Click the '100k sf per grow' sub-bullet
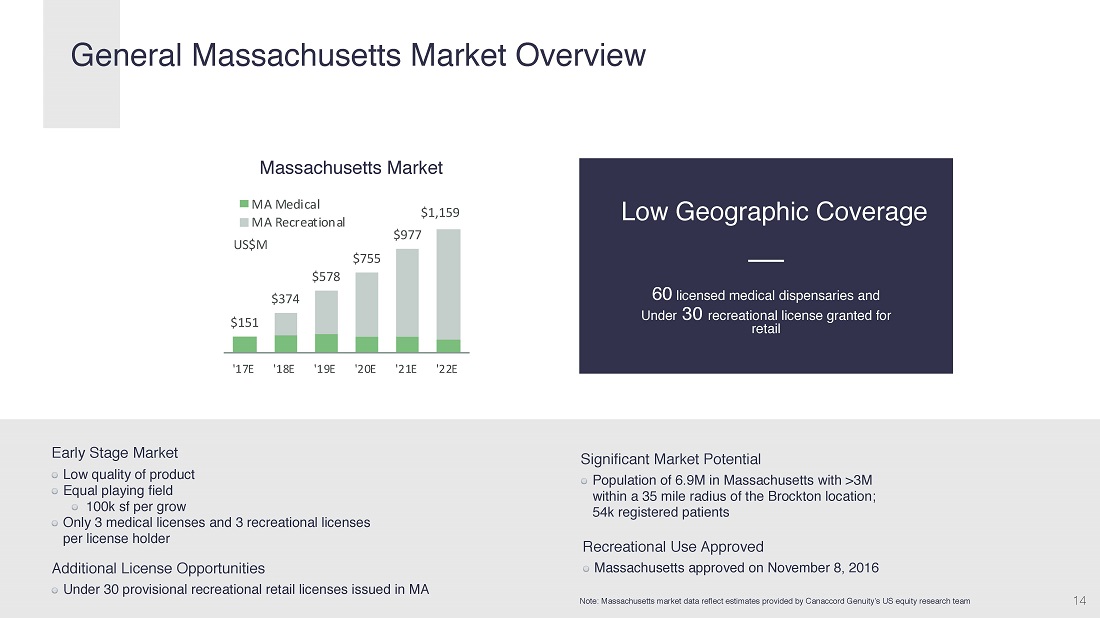1100x618 pixels. 135,507
